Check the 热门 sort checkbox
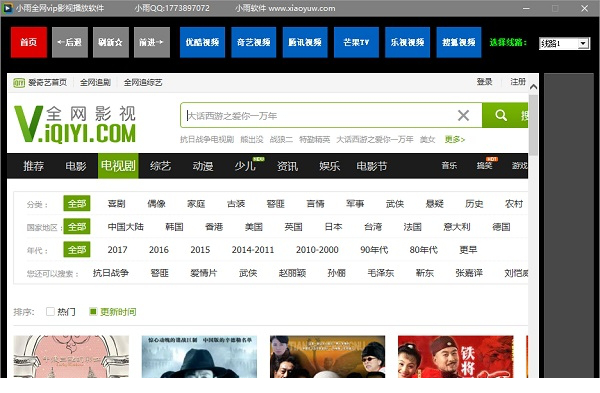This screenshot has height=393, width=600. (50, 311)
